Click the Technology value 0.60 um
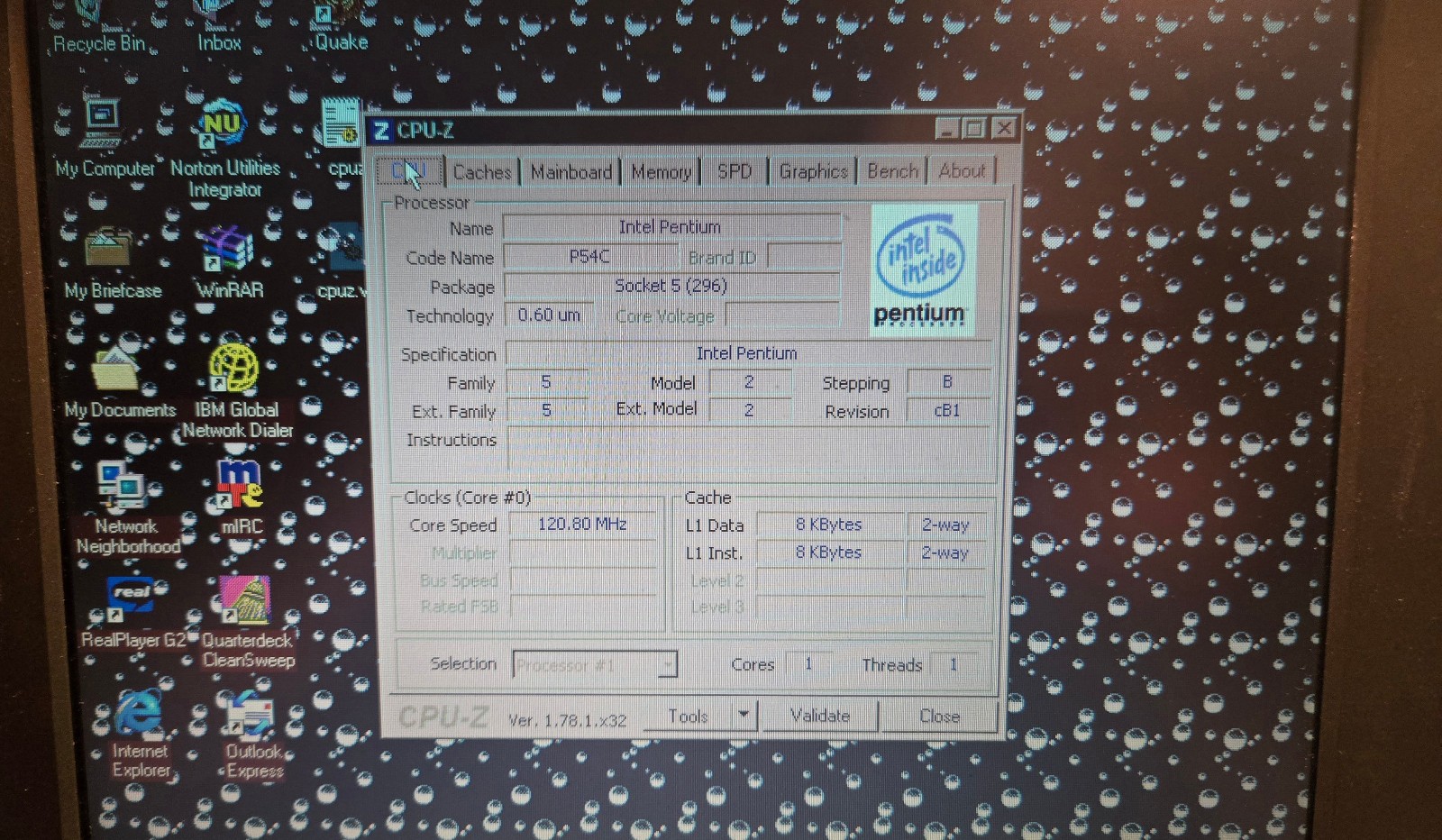 (548, 315)
